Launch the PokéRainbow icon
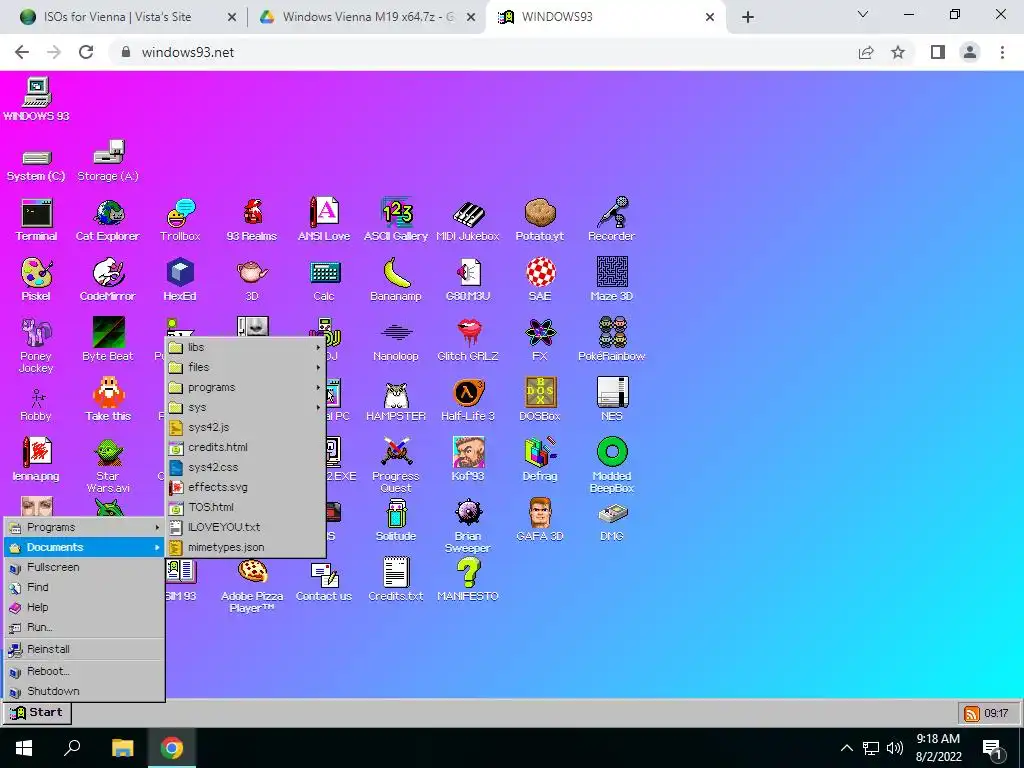This screenshot has height=768, width=1024. 612,340
